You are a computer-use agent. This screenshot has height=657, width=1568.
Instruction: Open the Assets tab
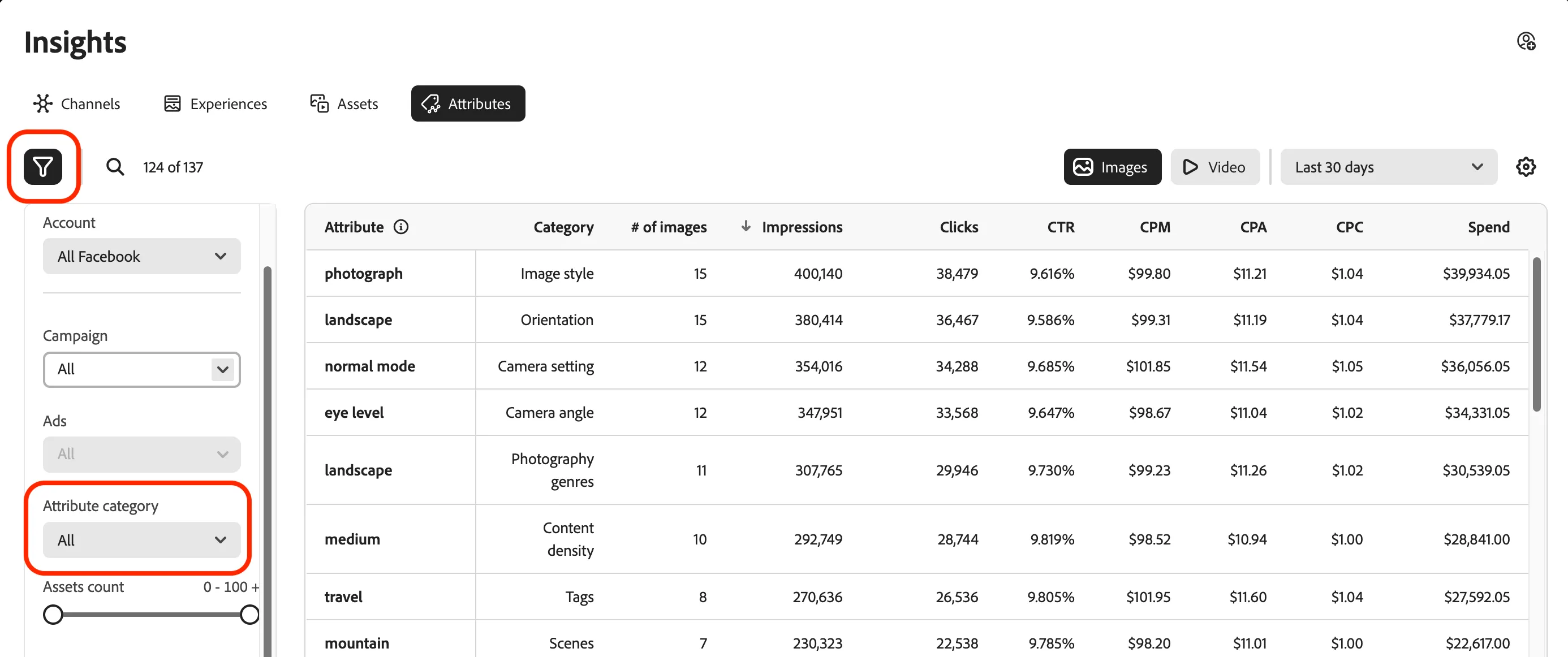pos(344,103)
